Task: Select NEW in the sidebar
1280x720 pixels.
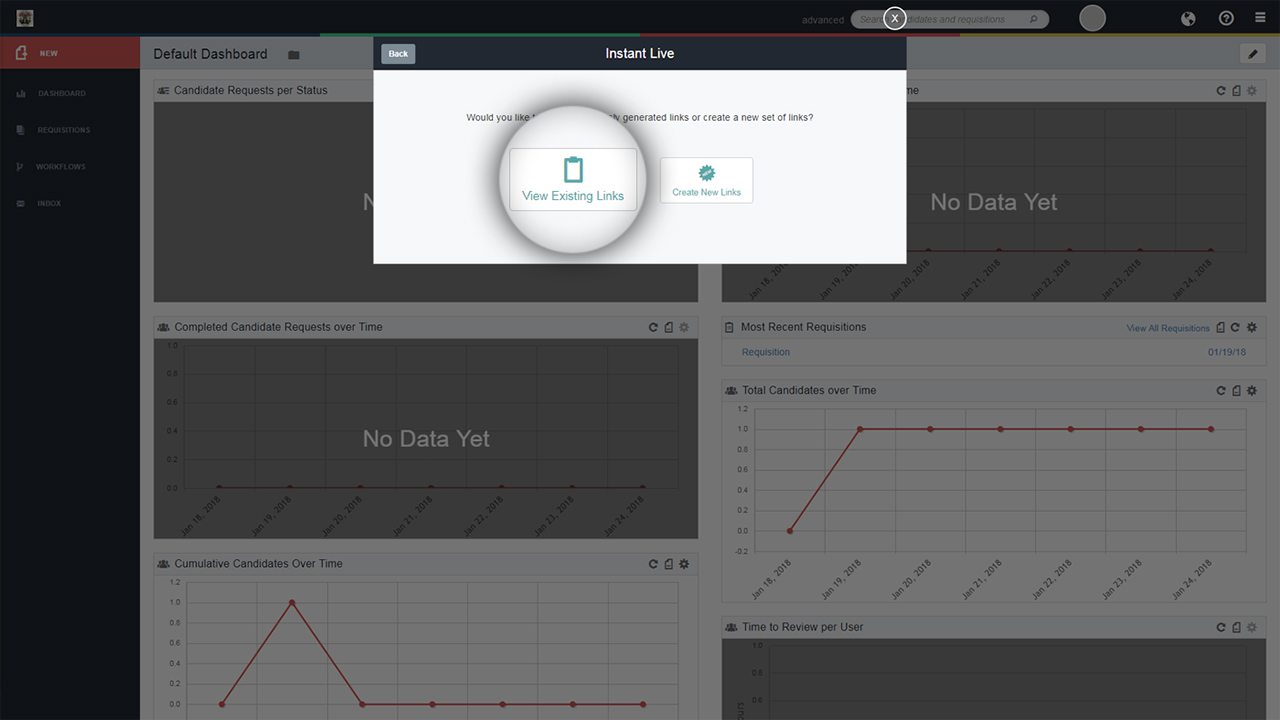Action: 70,53
